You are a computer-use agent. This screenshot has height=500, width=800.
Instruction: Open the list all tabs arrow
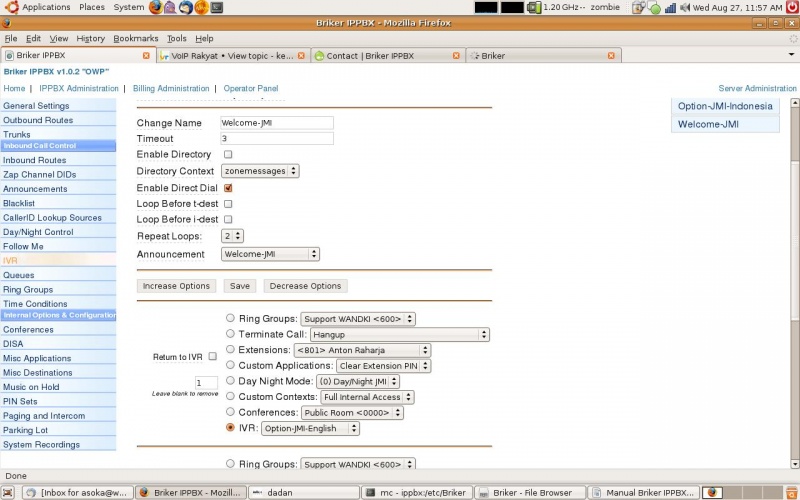tap(791, 54)
